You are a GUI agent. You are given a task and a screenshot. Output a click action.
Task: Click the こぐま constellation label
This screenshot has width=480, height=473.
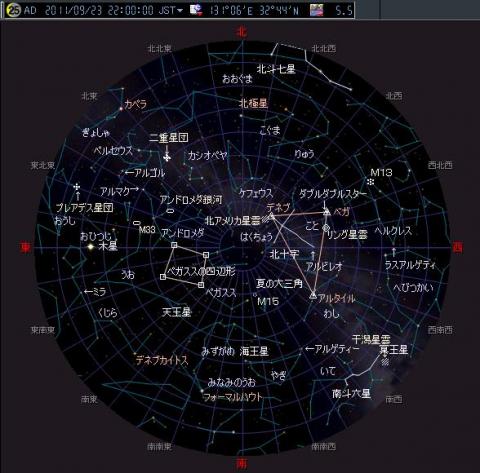pos(270,130)
